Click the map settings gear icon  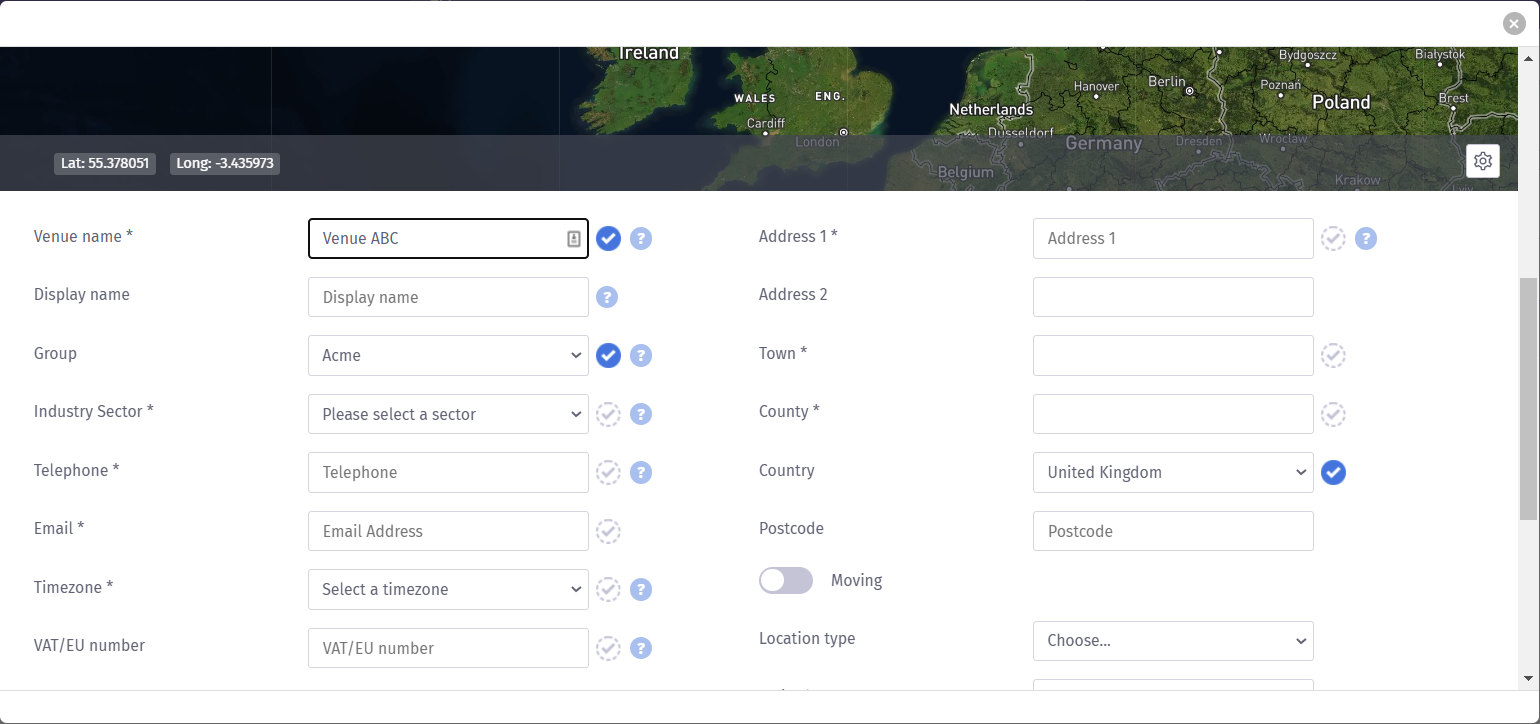pos(1482,161)
